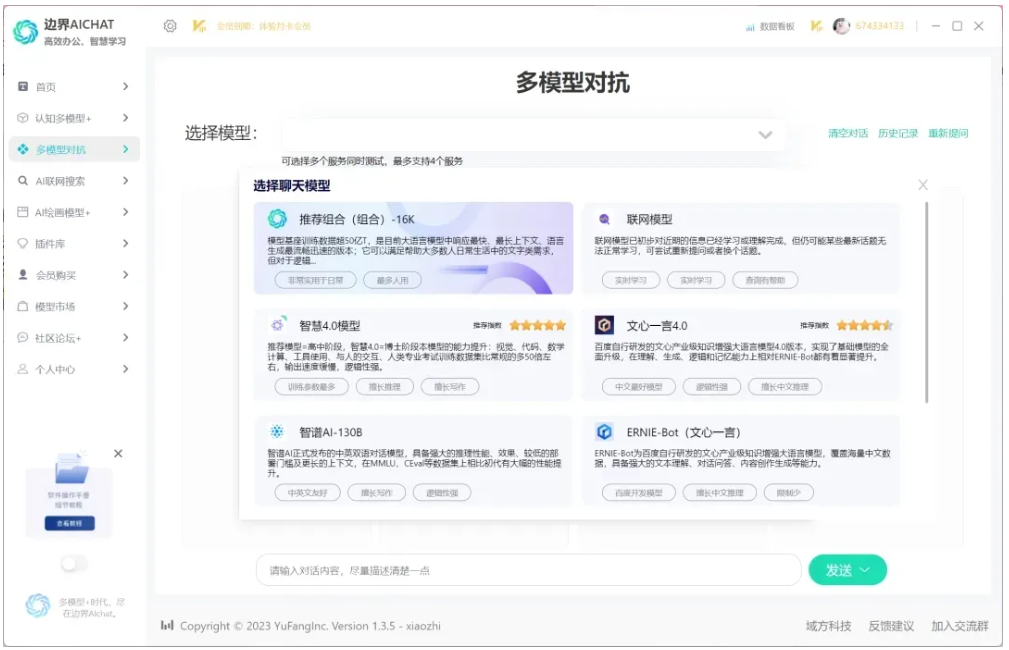Click the model list vertical scrollbar
Image resolution: width=1009 pixels, height=650 pixels.
(926, 300)
